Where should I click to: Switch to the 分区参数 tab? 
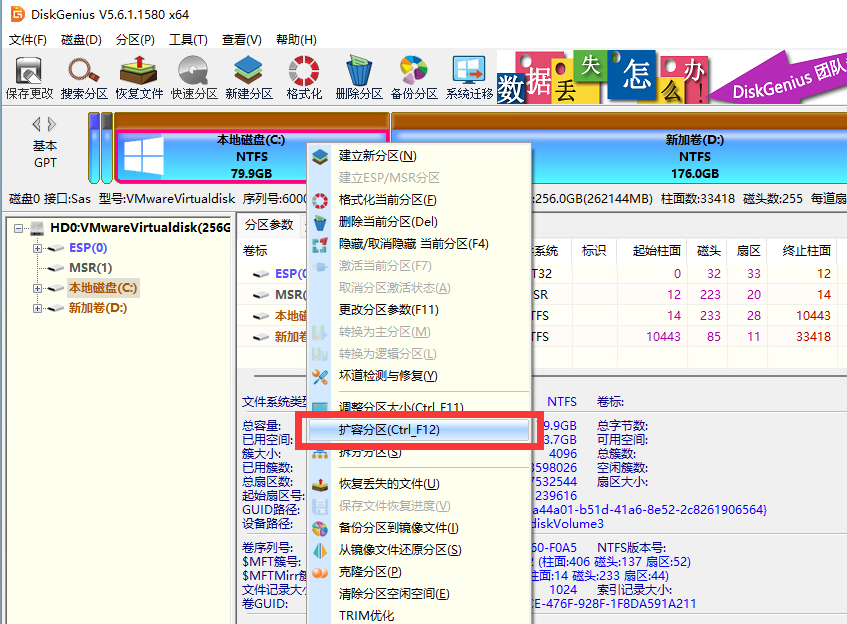[269, 224]
